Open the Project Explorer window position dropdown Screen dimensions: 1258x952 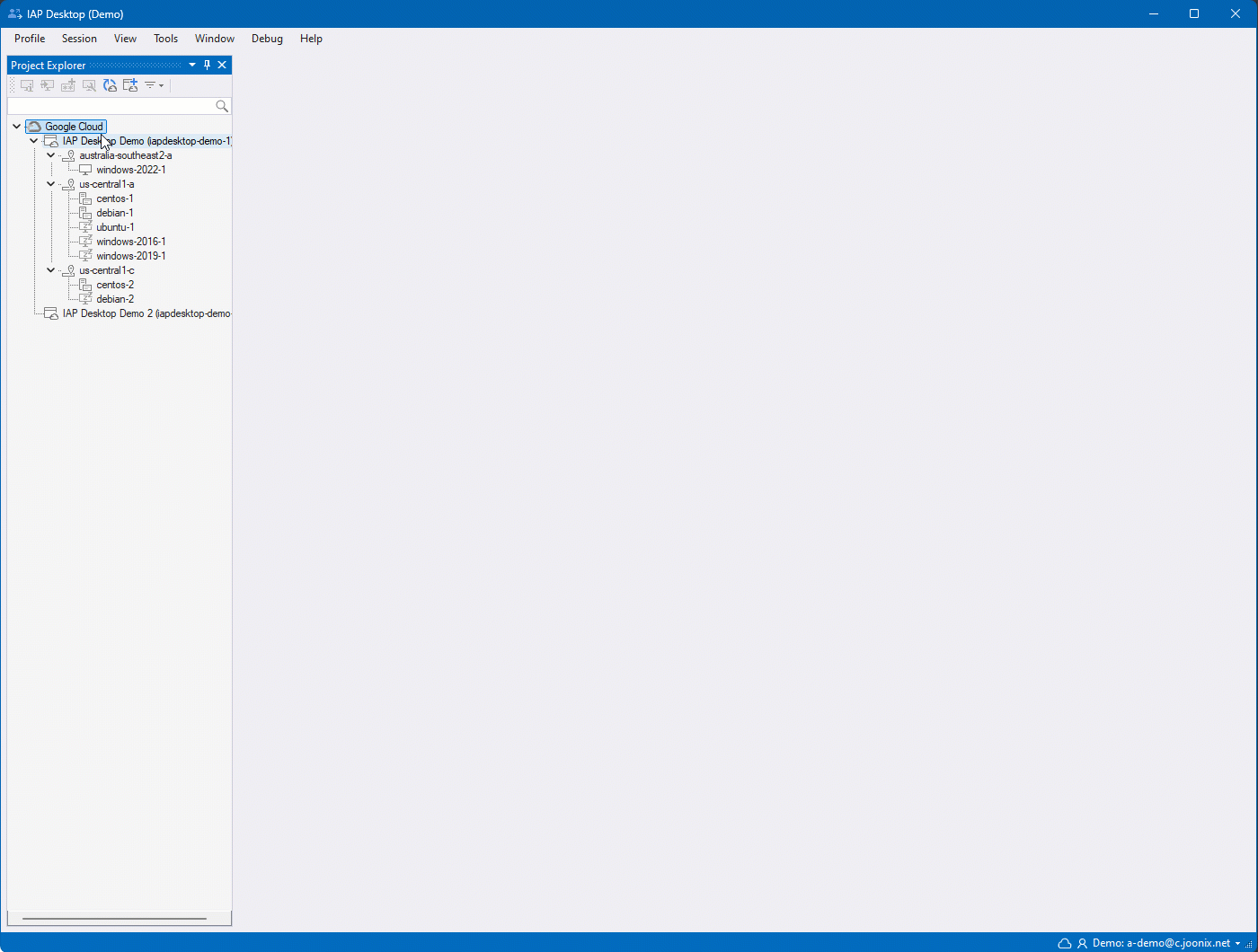[x=192, y=65]
